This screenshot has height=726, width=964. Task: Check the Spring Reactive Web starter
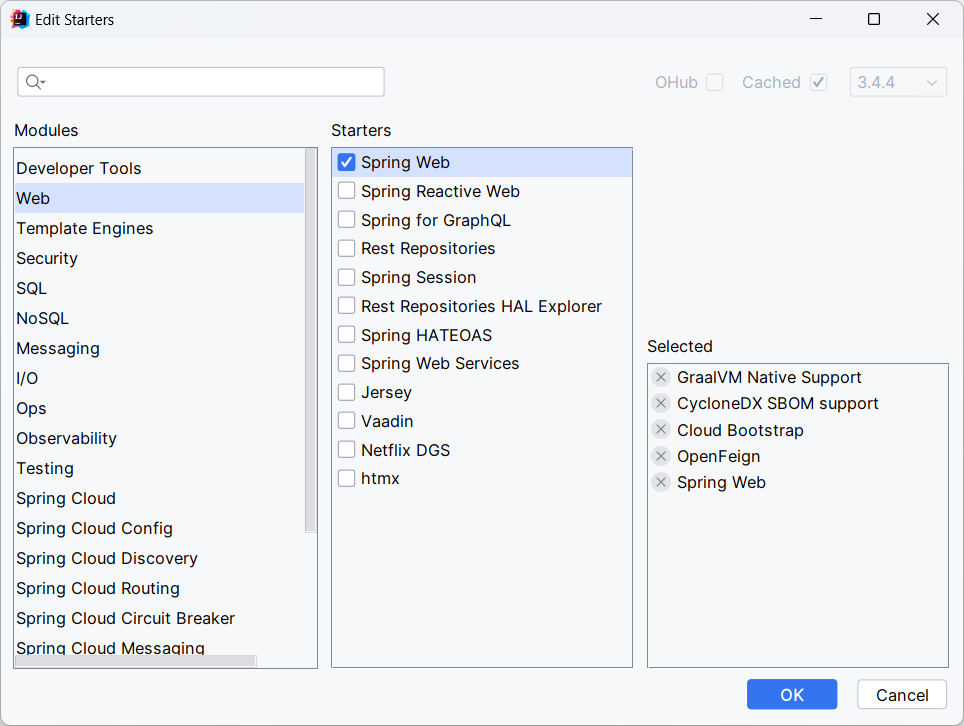pyautogui.click(x=347, y=191)
